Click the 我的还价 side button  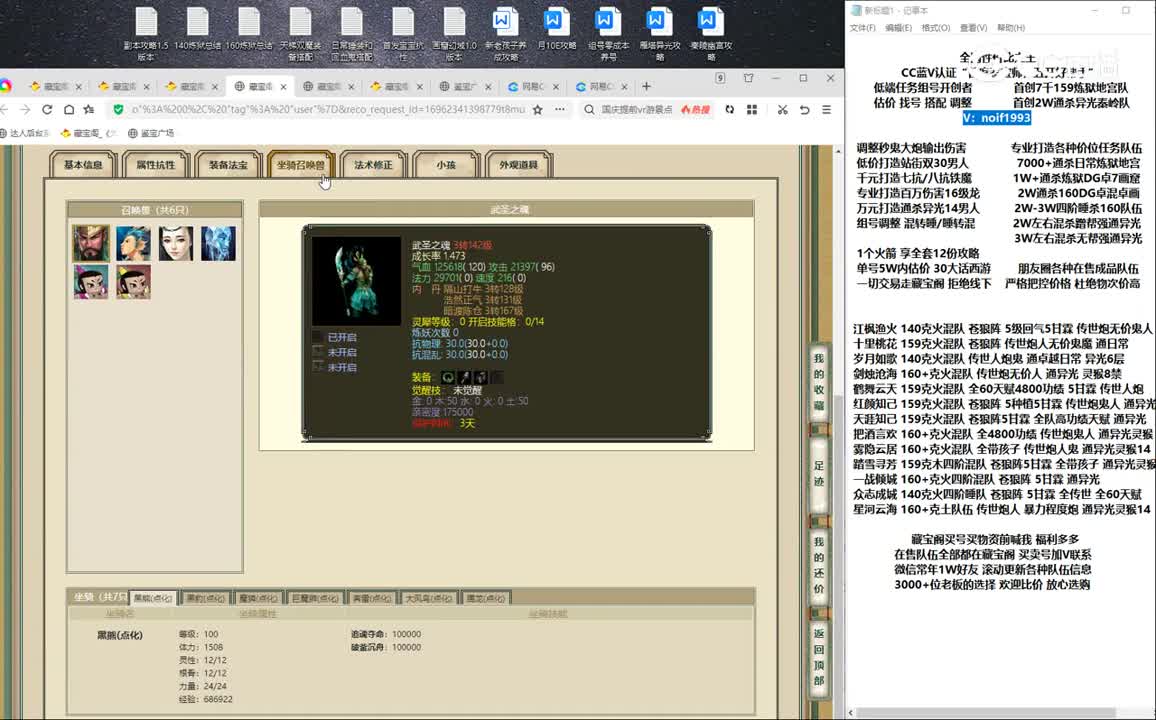coord(818,566)
